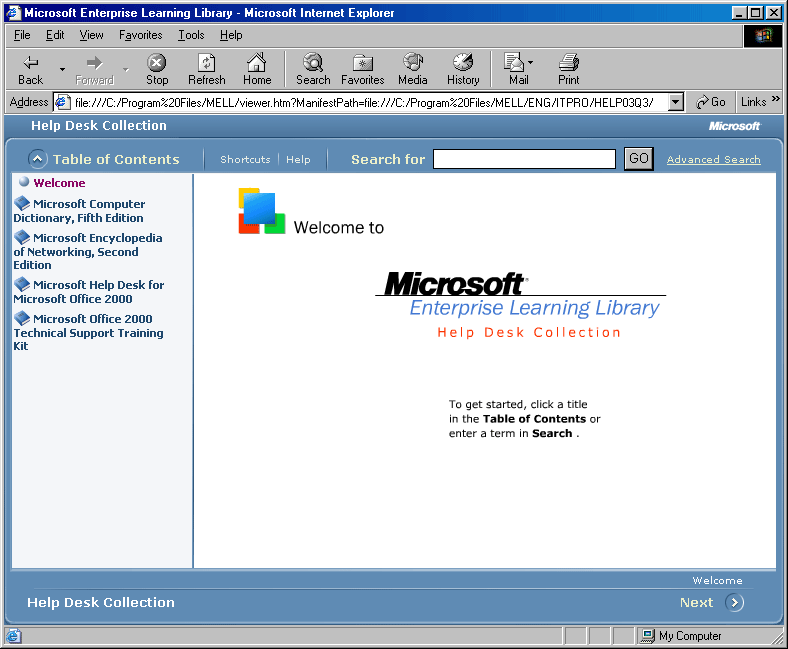Screen dimensions: 788x649
Task: Click the Mail toolbar icon
Action: [514, 62]
